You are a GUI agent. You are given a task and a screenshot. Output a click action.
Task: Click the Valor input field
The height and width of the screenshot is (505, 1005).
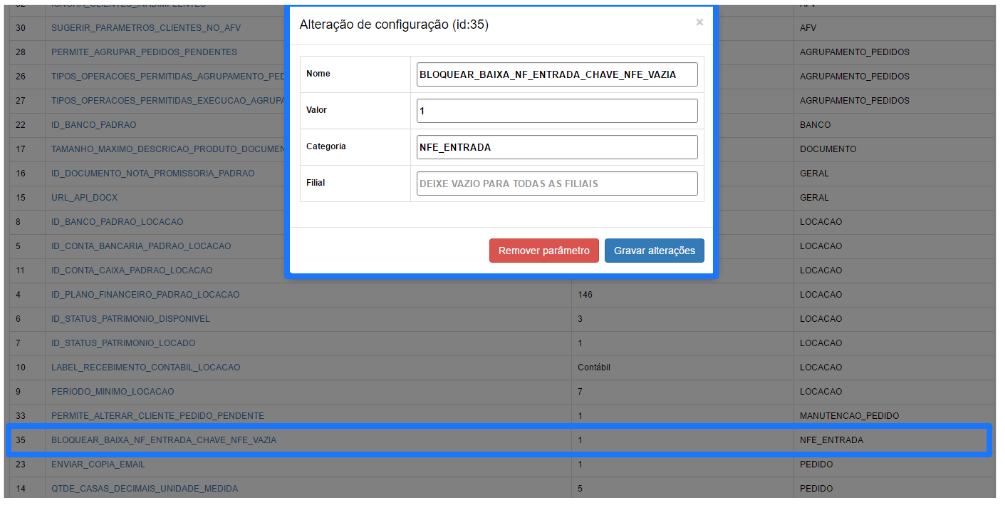[x=556, y=111]
